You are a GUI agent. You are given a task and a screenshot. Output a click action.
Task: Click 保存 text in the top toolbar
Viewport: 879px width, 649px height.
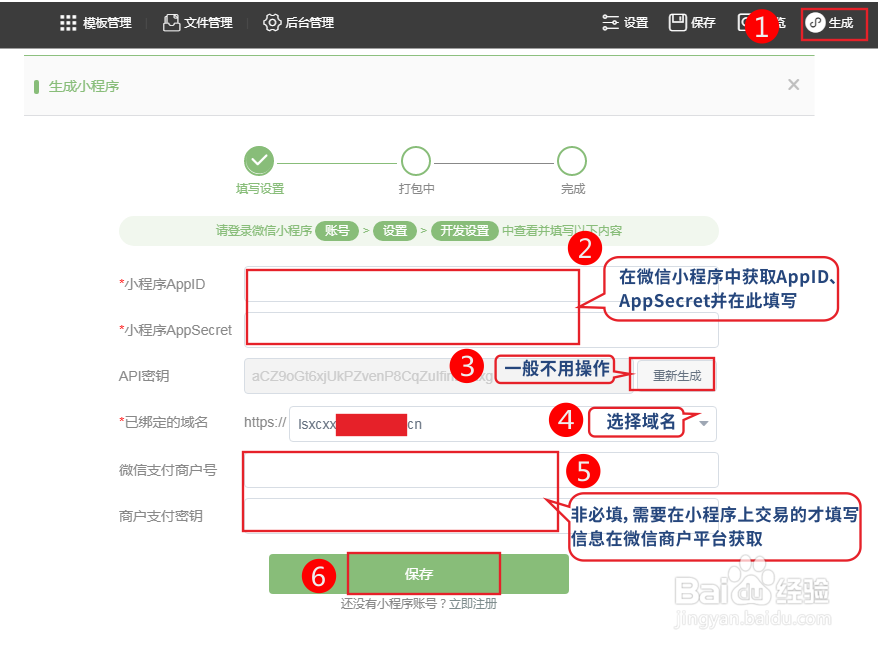click(703, 23)
